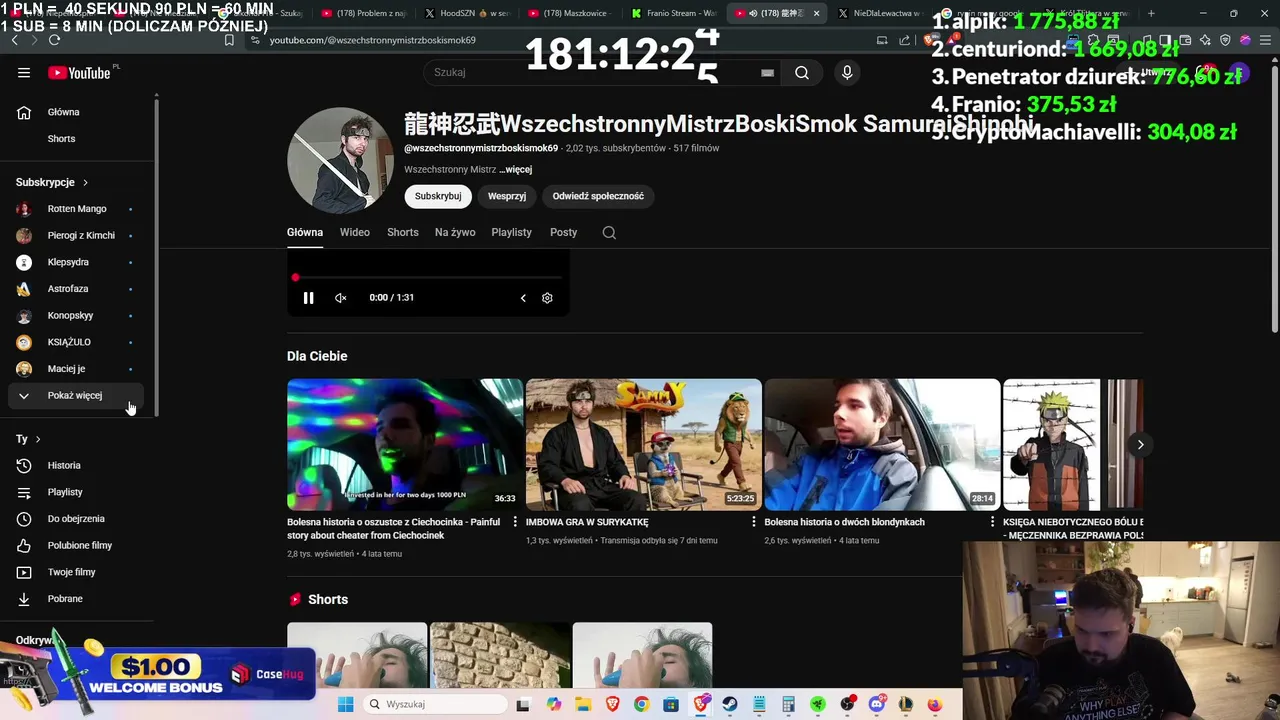Screen dimensions: 1280x720
Task: Click the Wesprzyj button
Action: (507, 196)
